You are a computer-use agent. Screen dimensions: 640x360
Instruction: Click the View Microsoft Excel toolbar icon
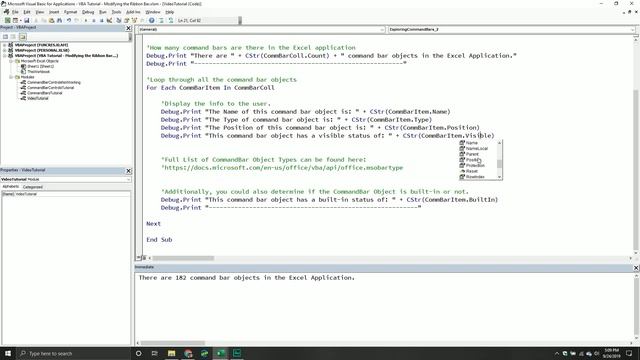pyautogui.click(x=7, y=20)
